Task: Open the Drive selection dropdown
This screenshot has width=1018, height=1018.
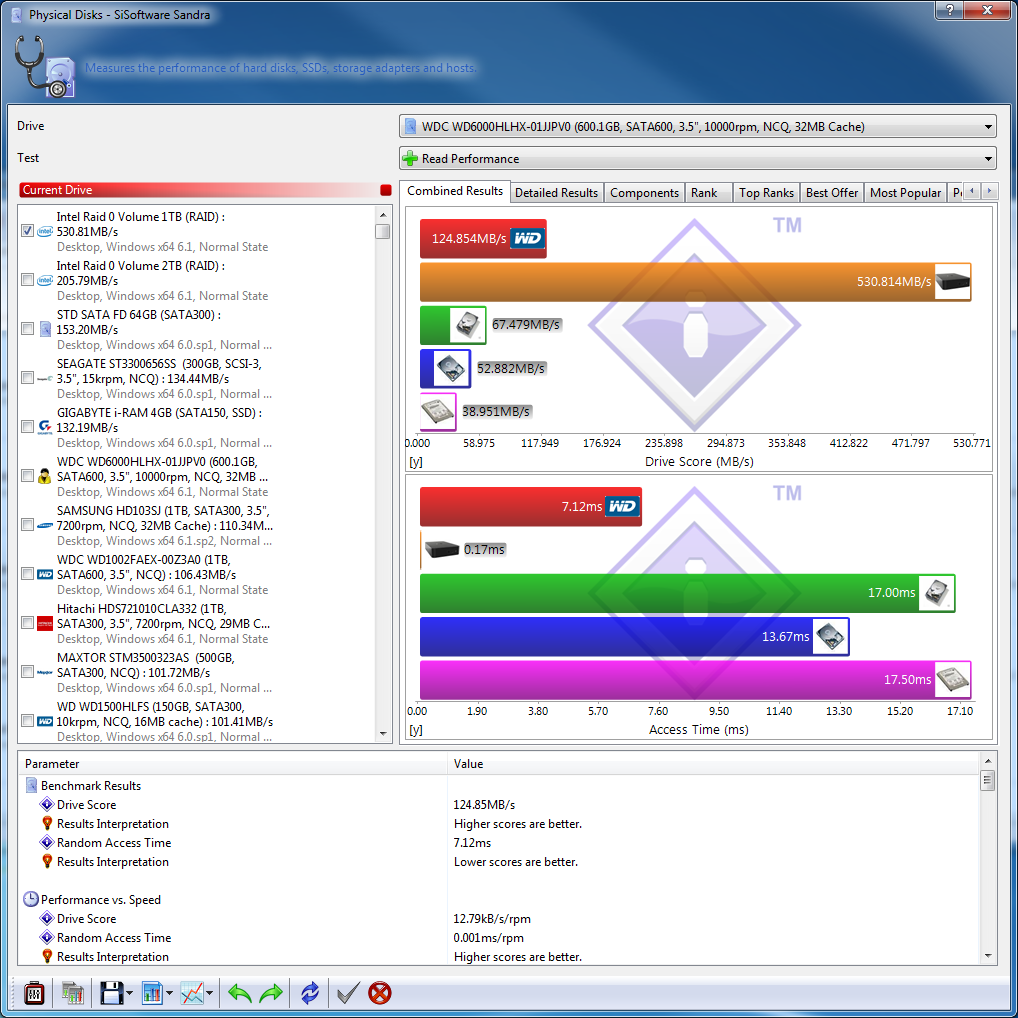Action: (698, 127)
